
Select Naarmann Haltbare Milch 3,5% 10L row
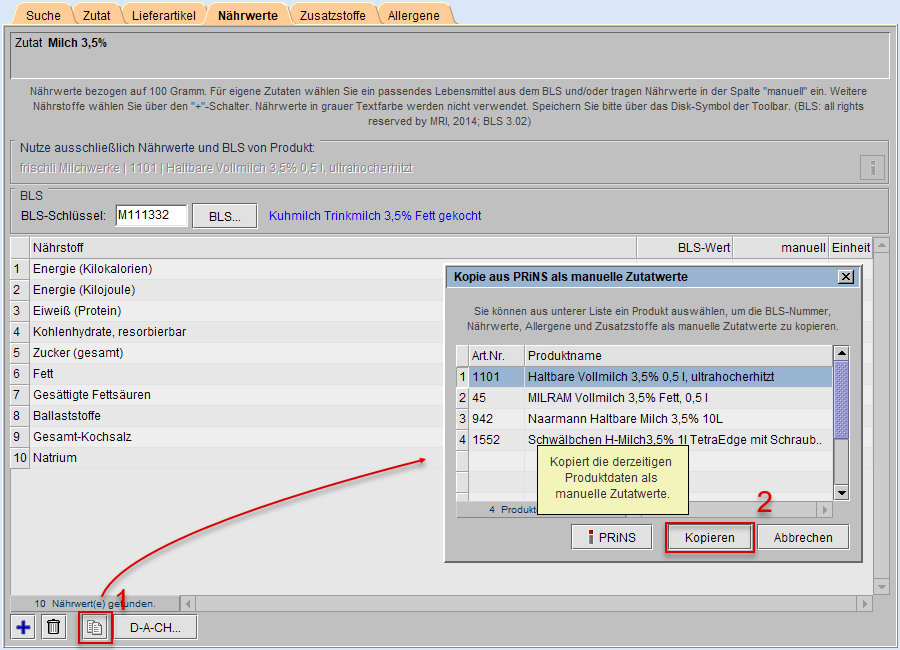pyautogui.click(x=650, y=418)
